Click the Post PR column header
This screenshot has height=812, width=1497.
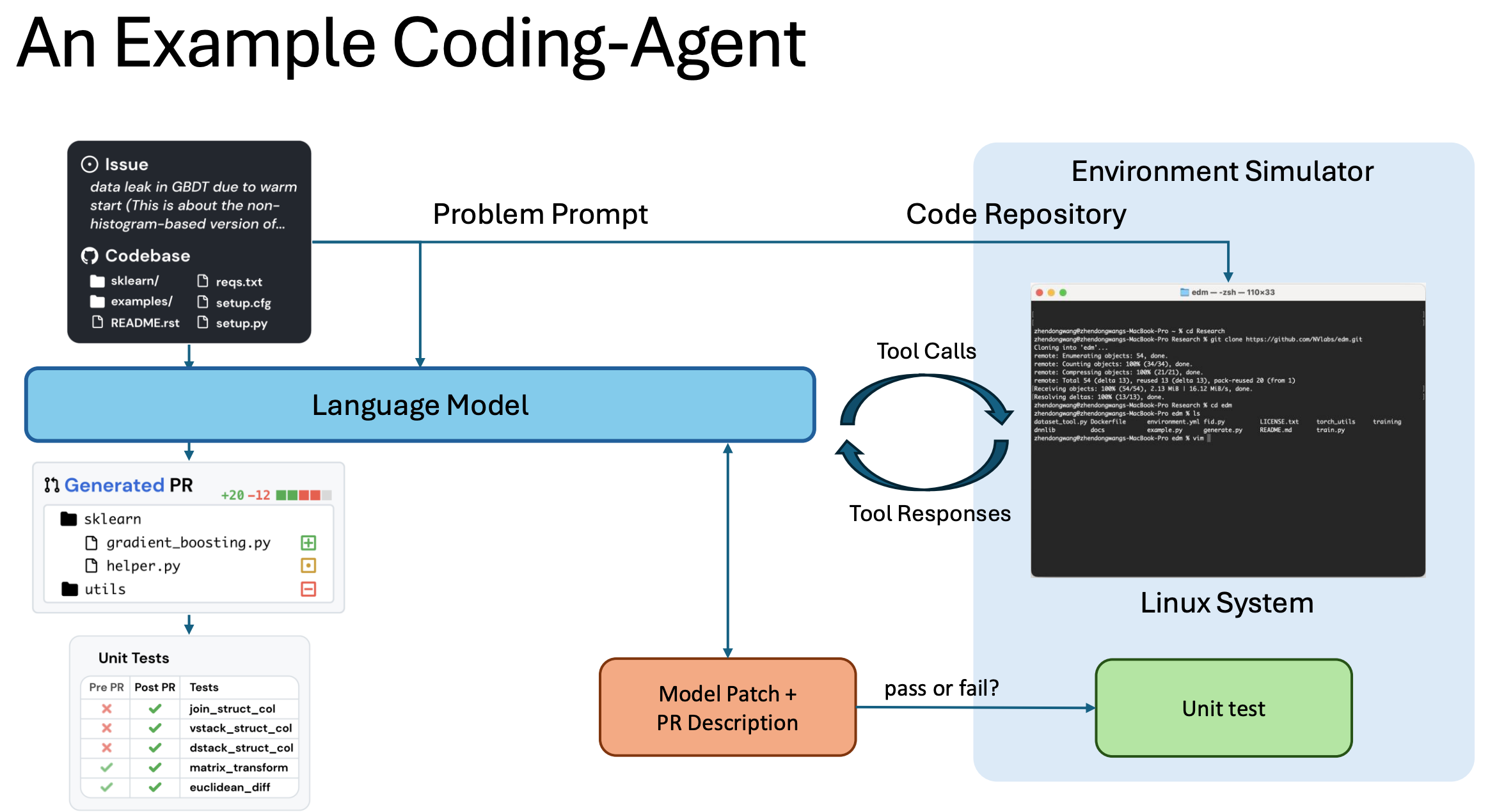coord(155,687)
